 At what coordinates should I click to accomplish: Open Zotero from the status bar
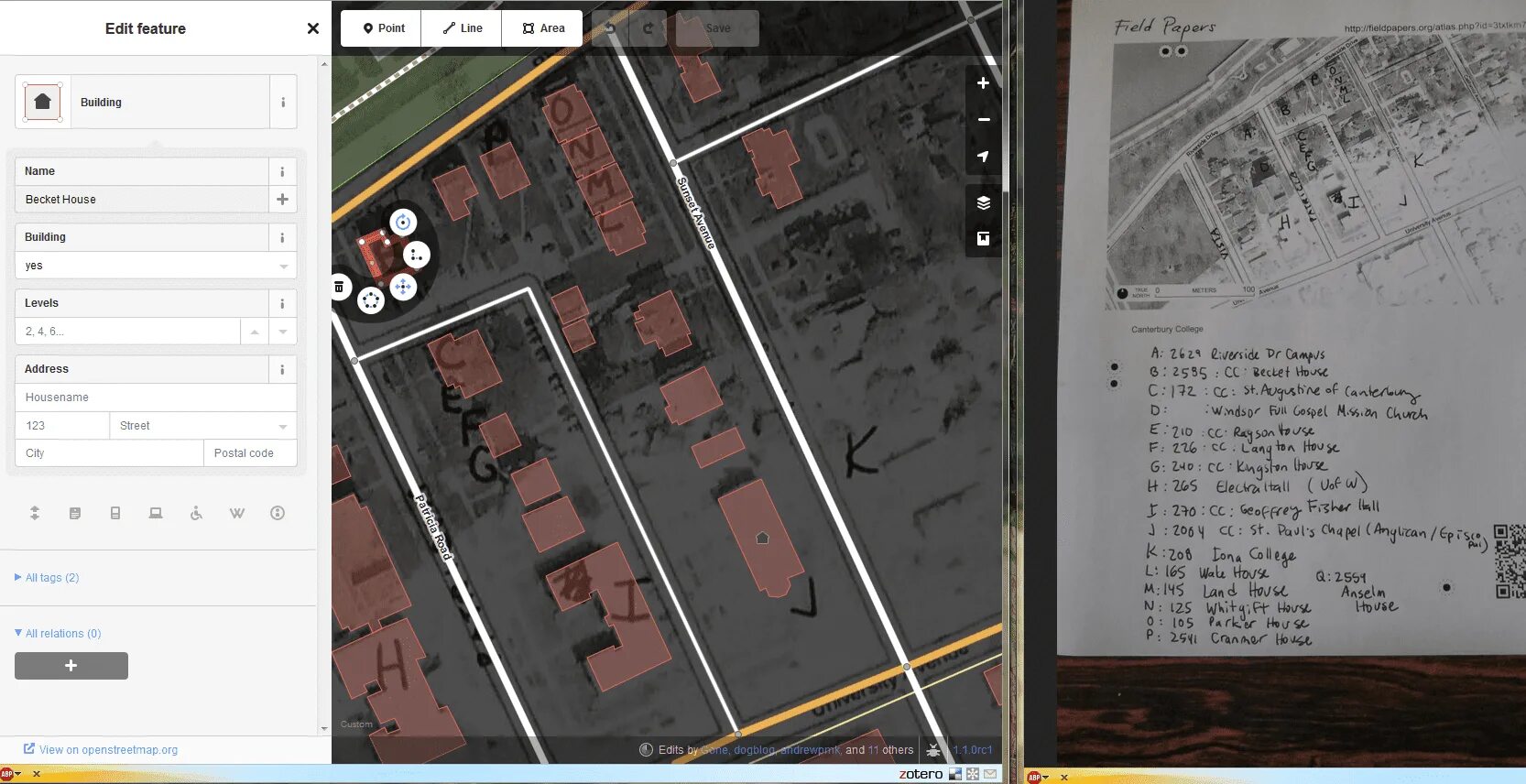pyautogui.click(x=920, y=775)
